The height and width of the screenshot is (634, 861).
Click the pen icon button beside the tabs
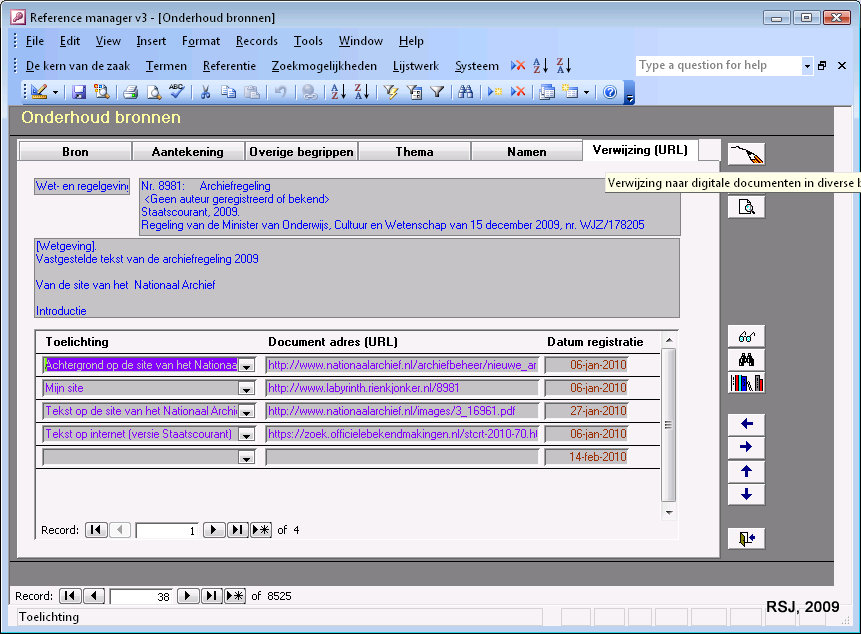(746, 155)
